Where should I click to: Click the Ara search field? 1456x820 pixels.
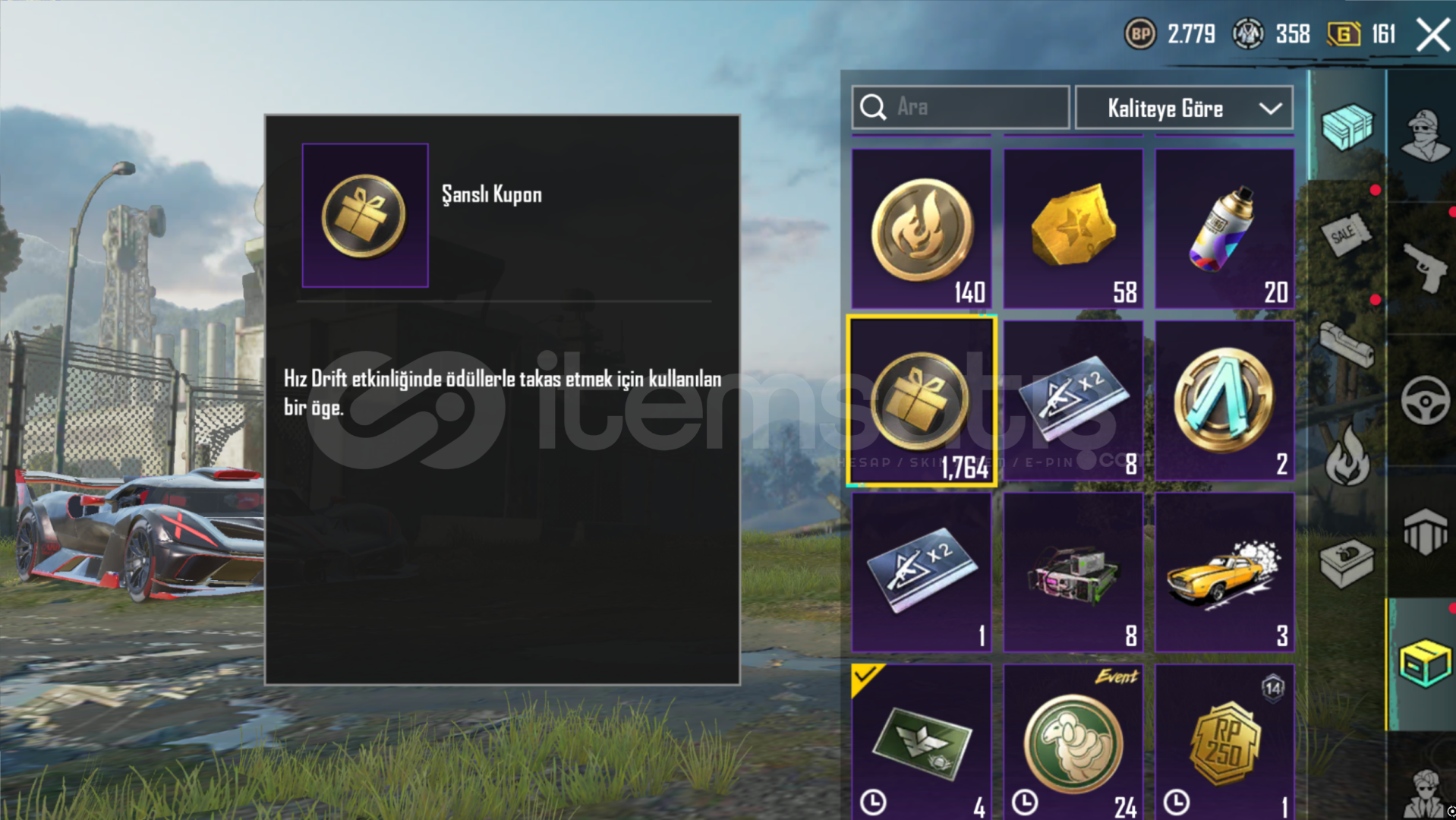(960, 107)
